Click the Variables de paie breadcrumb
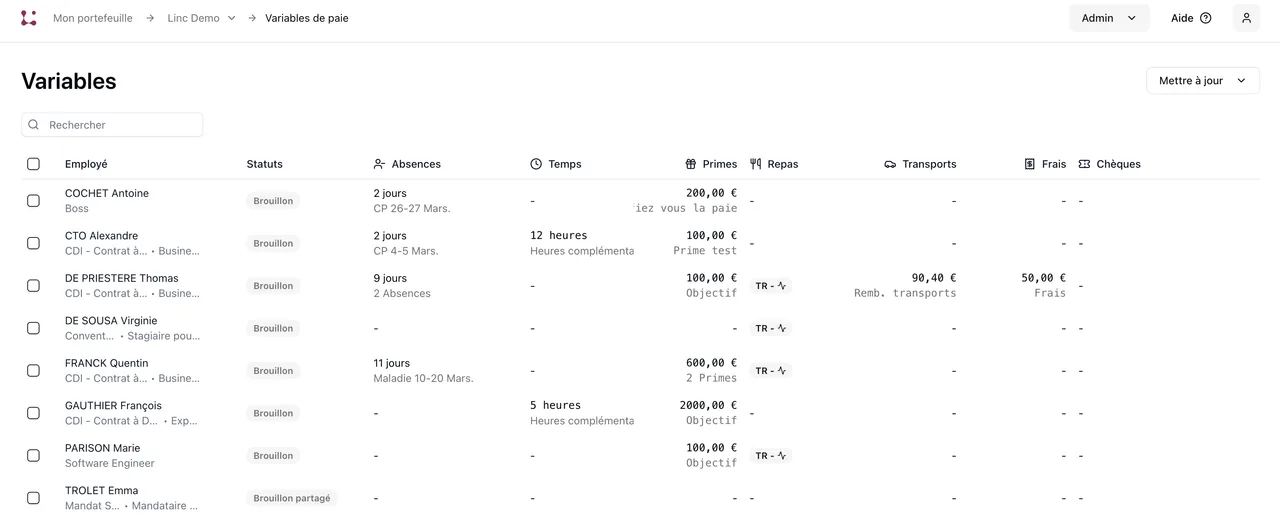 [307, 18]
